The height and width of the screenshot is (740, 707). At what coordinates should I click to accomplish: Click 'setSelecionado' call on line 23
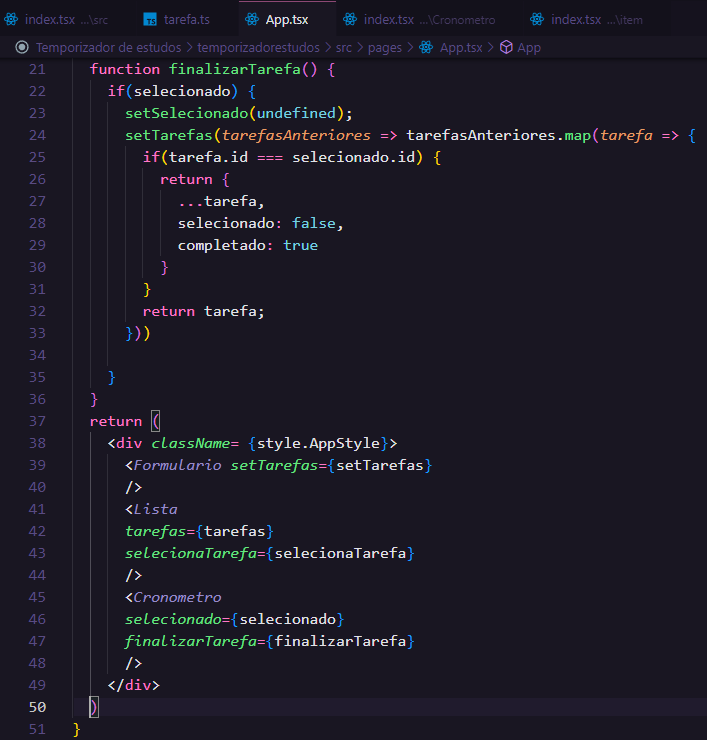pyautogui.click(x=186, y=113)
